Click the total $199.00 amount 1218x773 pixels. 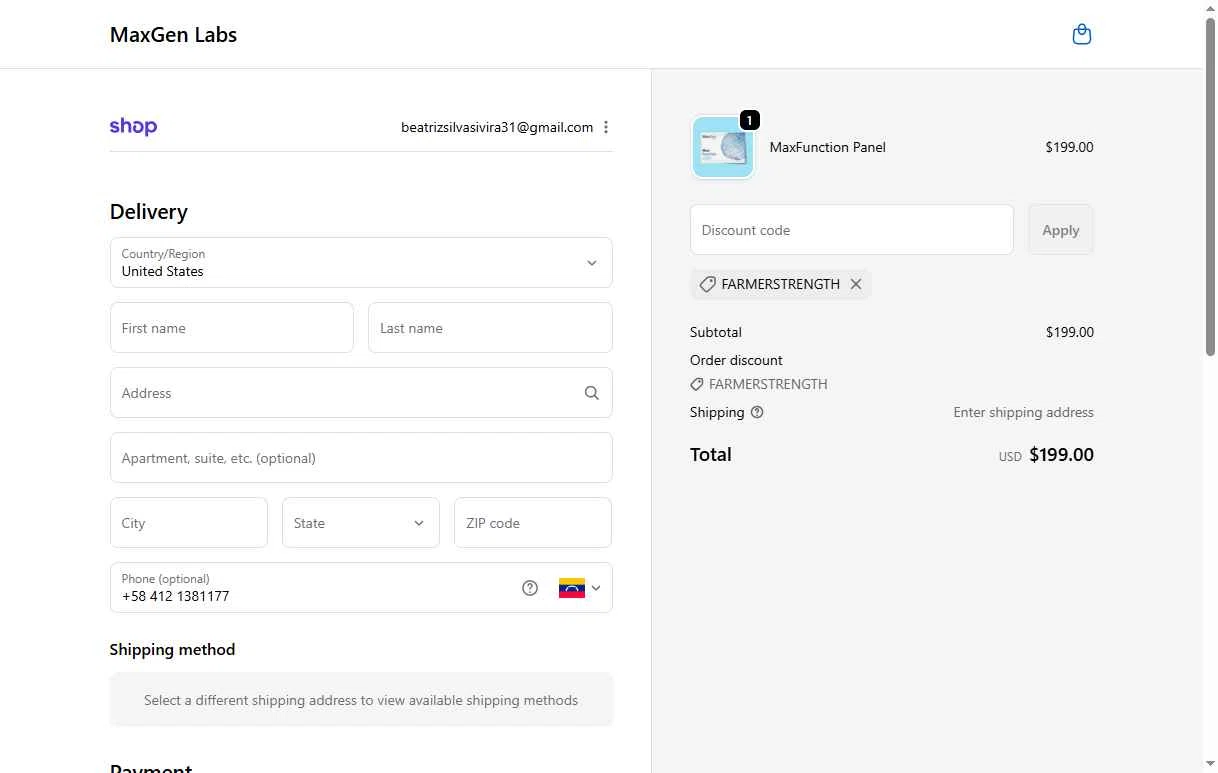click(x=1061, y=455)
